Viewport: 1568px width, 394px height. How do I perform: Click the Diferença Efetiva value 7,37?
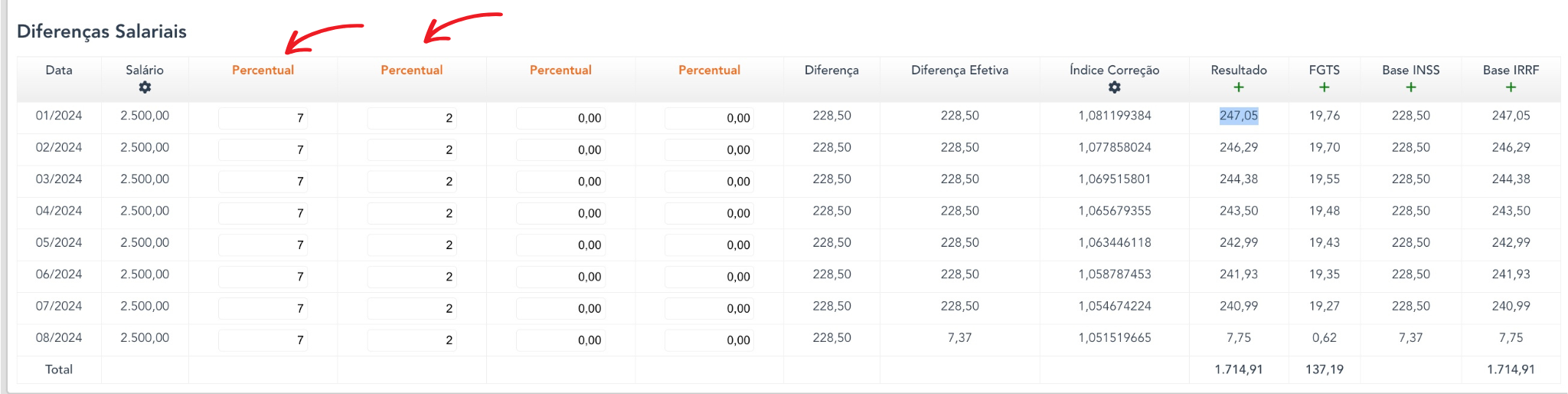click(x=959, y=337)
